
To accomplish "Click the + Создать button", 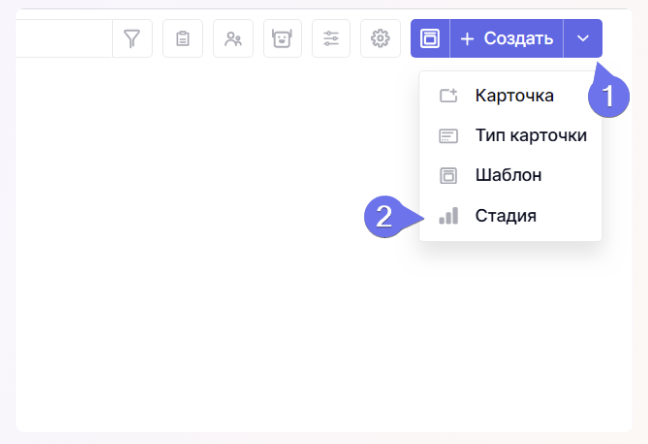I will (x=506, y=38).
